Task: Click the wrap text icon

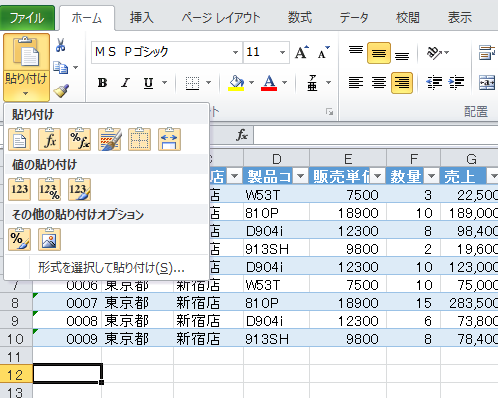Action: pyautogui.click(x=486, y=53)
